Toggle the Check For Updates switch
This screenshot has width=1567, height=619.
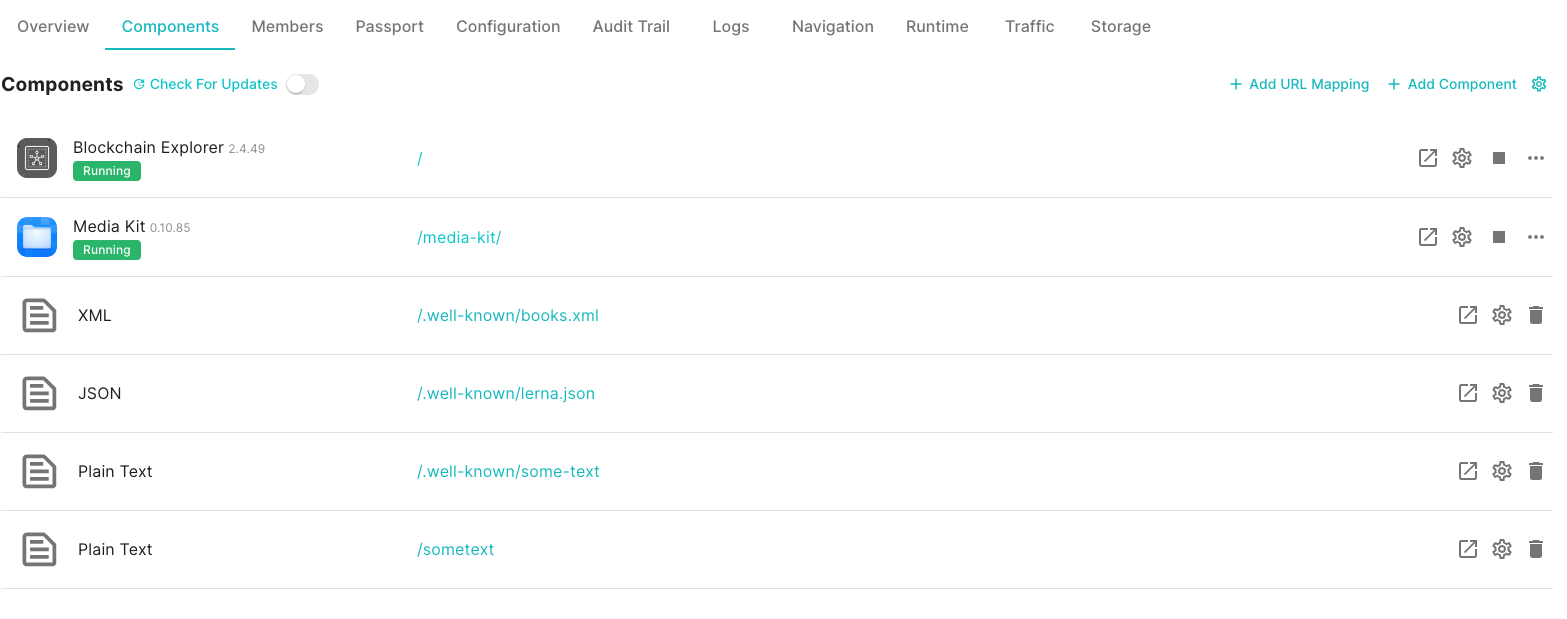[x=302, y=84]
